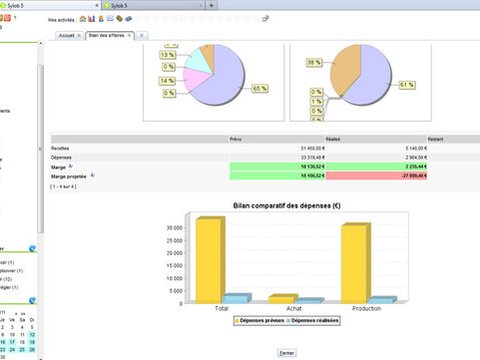480x360 pixels.
Task: Click the green Marge prévu amount cell
Action: pos(277,166)
